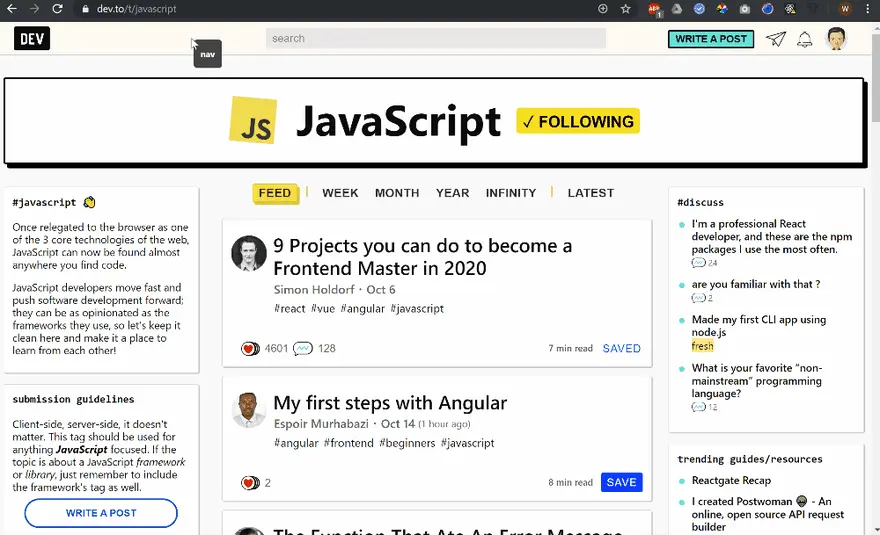This screenshot has height=535, width=880.
Task: Toggle the JavaScript FOLLOWING button
Action: click(578, 121)
